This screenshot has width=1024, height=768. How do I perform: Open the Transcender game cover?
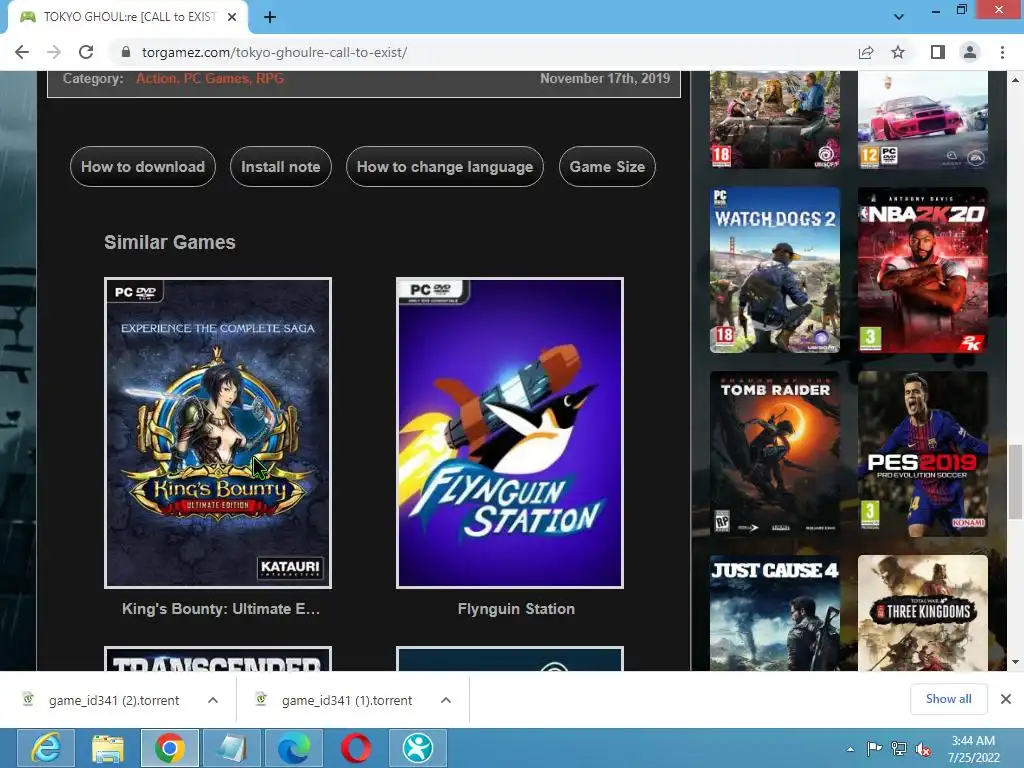click(218, 658)
